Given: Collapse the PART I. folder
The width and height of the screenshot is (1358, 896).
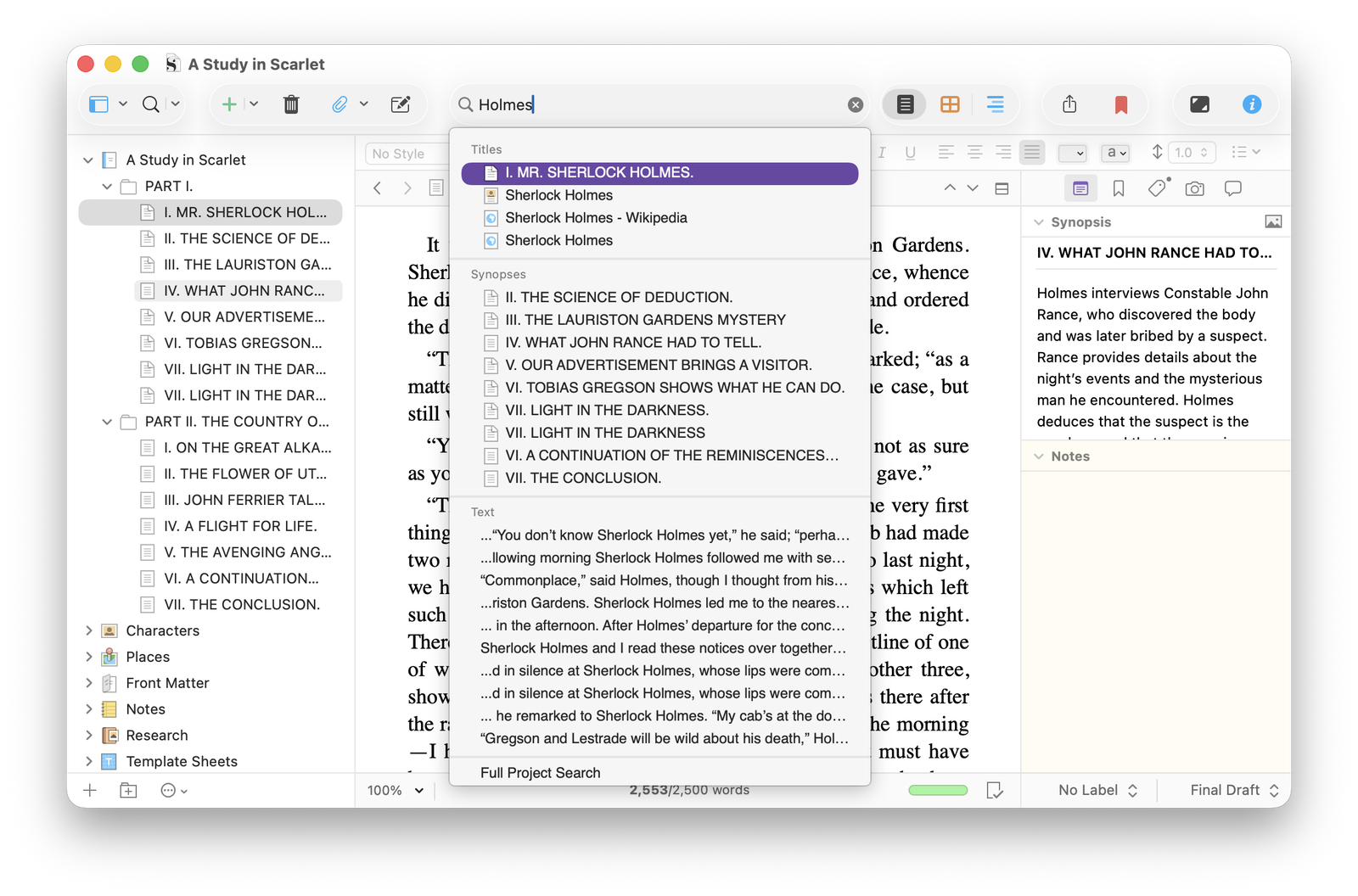Looking at the screenshot, I should click(x=107, y=187).
